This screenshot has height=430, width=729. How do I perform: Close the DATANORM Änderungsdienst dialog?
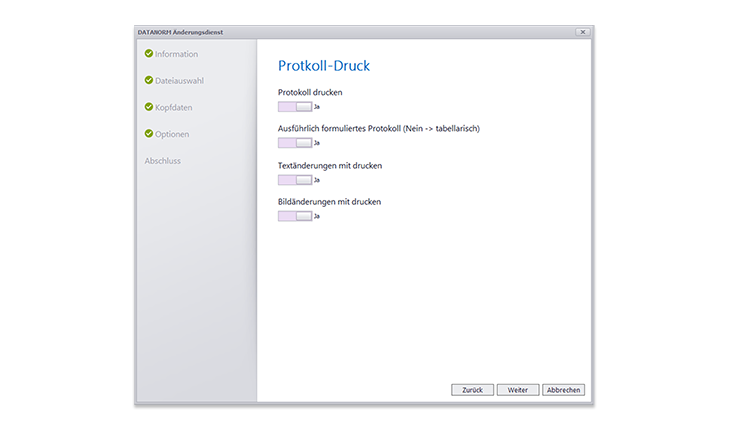click(583, 32)
